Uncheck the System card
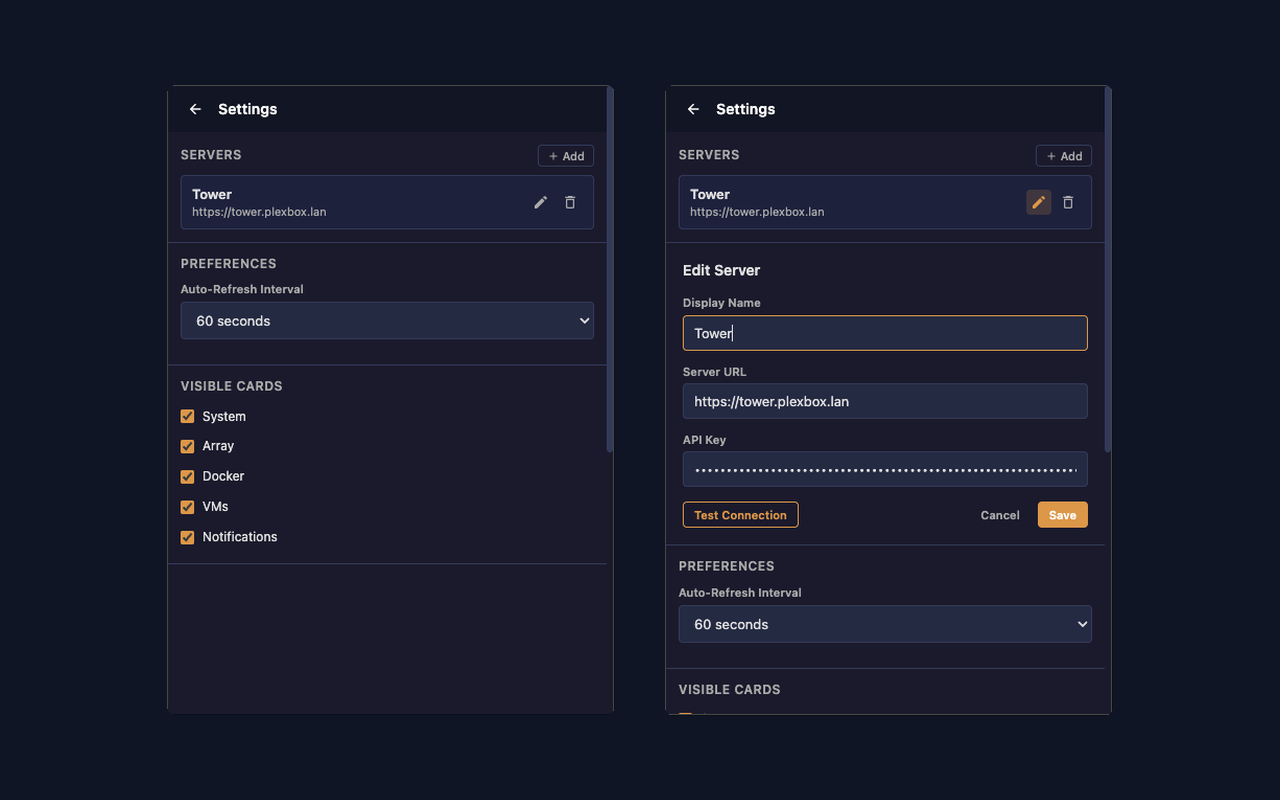Screen dimensions: 1280x800 click(x=187, y=416)
